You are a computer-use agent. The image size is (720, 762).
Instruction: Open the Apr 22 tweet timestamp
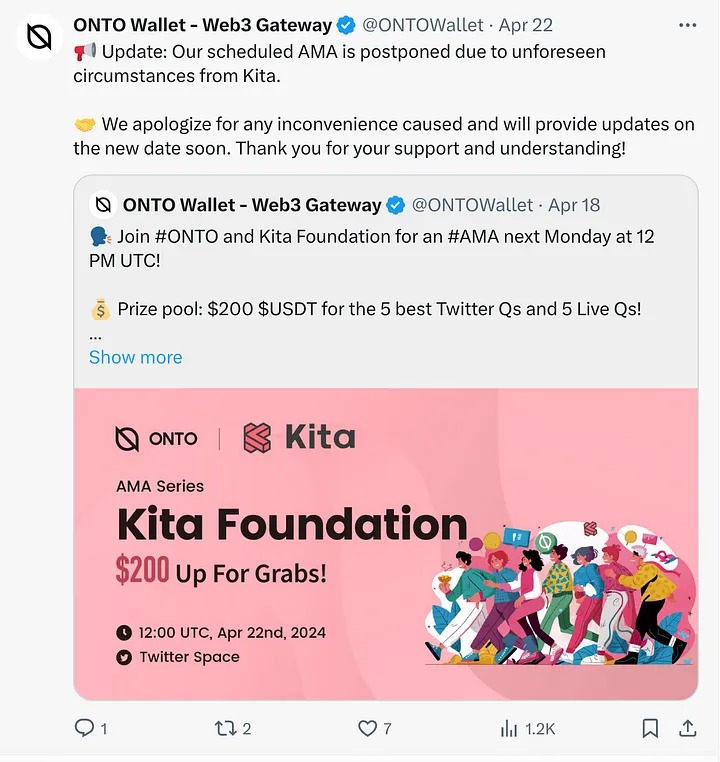click(526, 25)
